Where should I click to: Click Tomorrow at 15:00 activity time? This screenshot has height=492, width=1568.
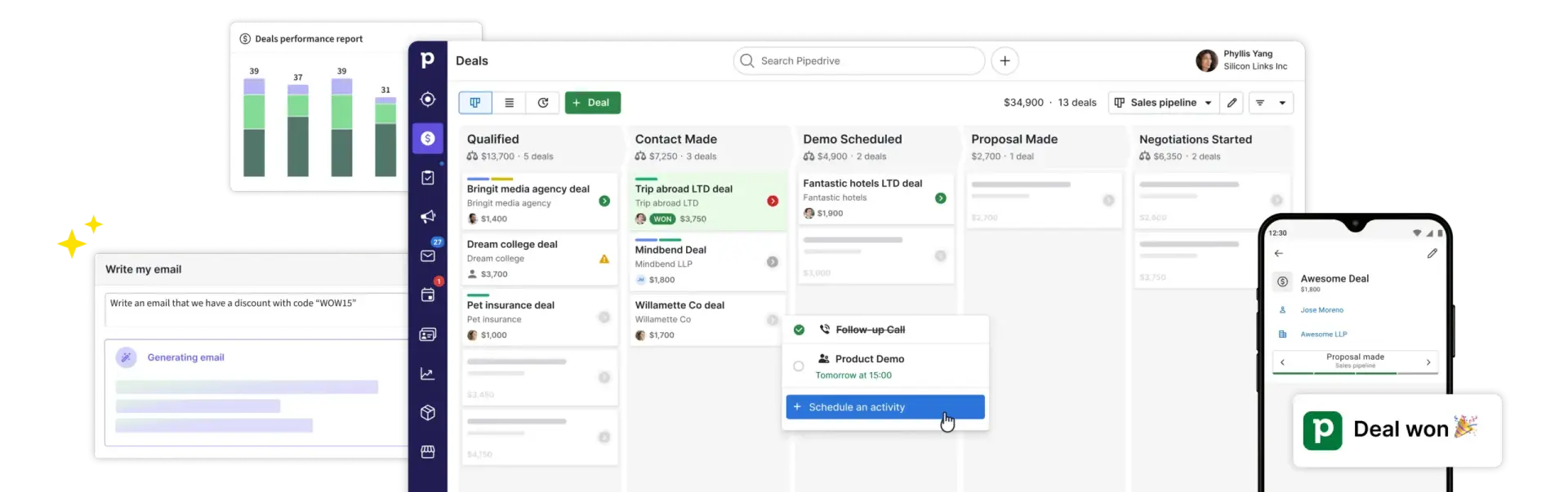point(853,375)
